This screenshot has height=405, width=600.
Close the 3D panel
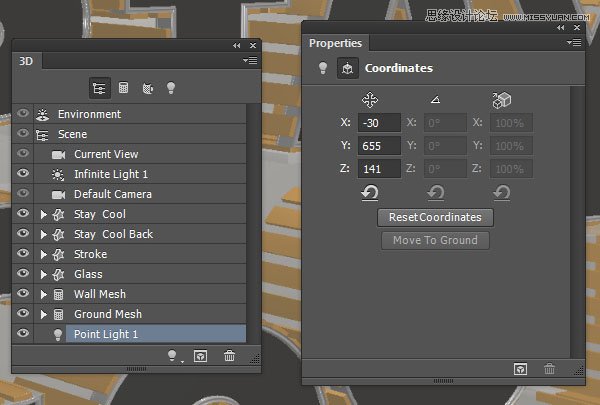[253, 46]
